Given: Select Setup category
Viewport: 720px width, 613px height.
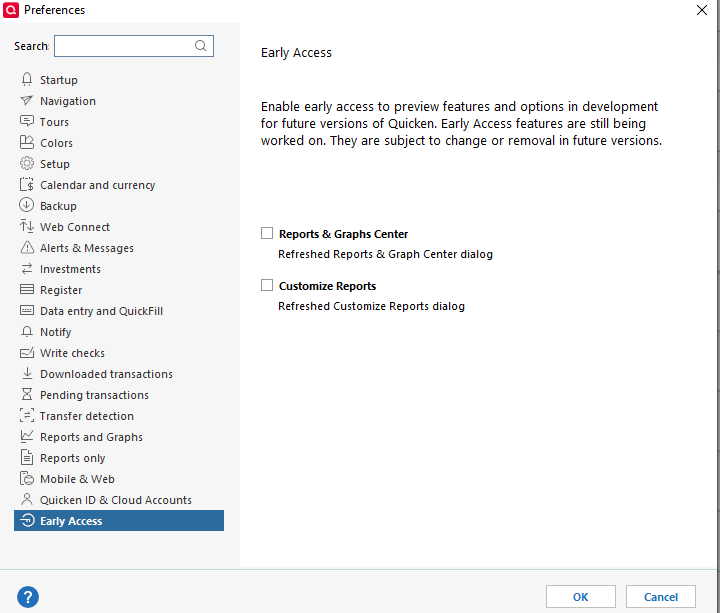Looking at the screenshot, I should [55, 164].
